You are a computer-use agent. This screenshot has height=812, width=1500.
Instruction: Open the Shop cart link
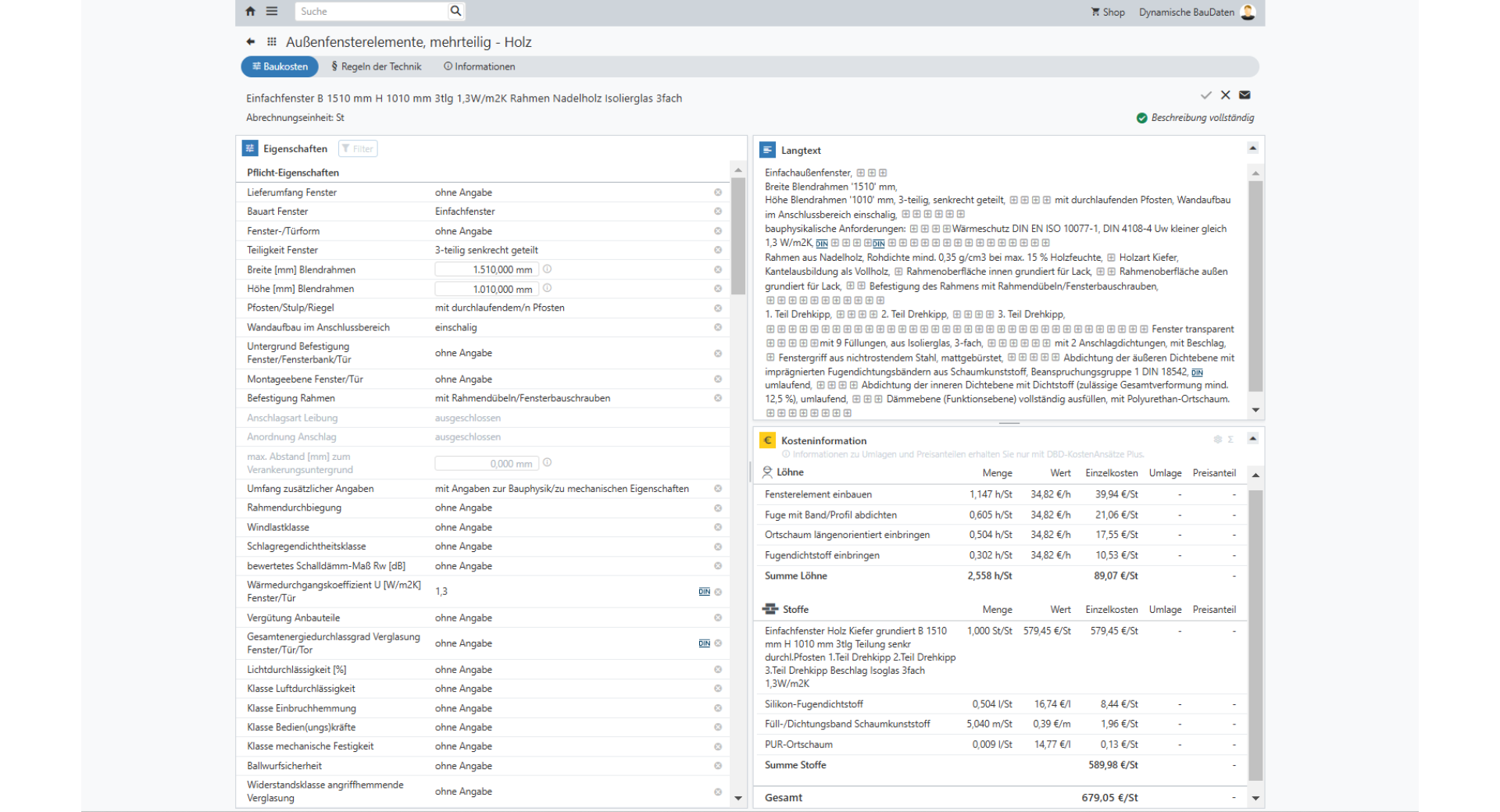[x=1108, y=12]
